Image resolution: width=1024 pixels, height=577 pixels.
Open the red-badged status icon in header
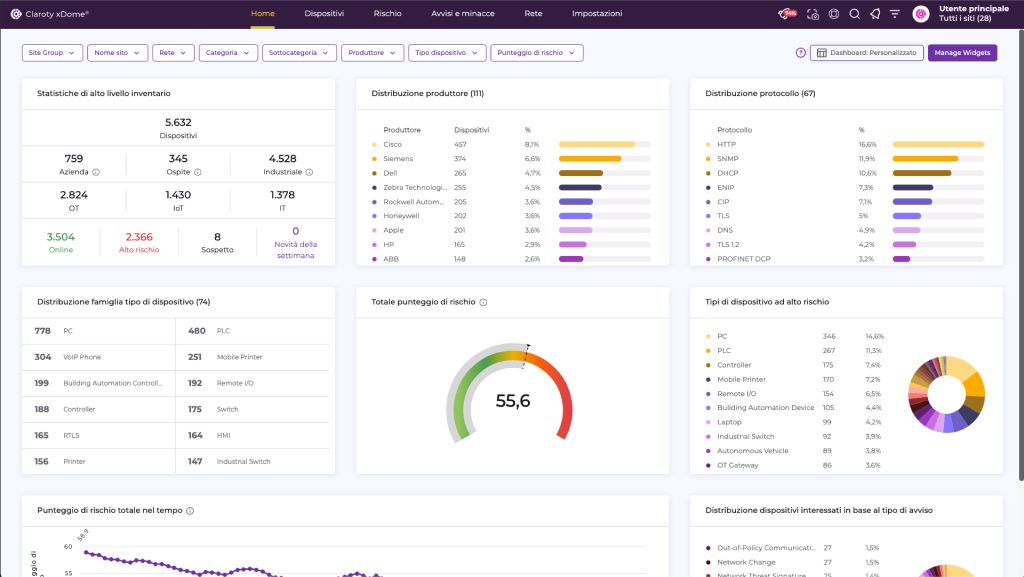coord(788,14)
